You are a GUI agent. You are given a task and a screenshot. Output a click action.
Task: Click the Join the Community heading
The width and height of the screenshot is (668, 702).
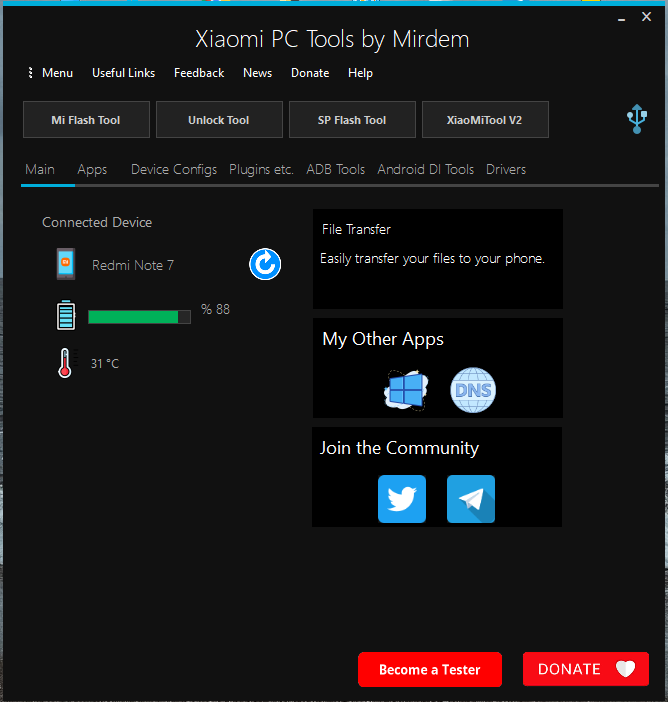pyautogui.click(x=399, y=448)
